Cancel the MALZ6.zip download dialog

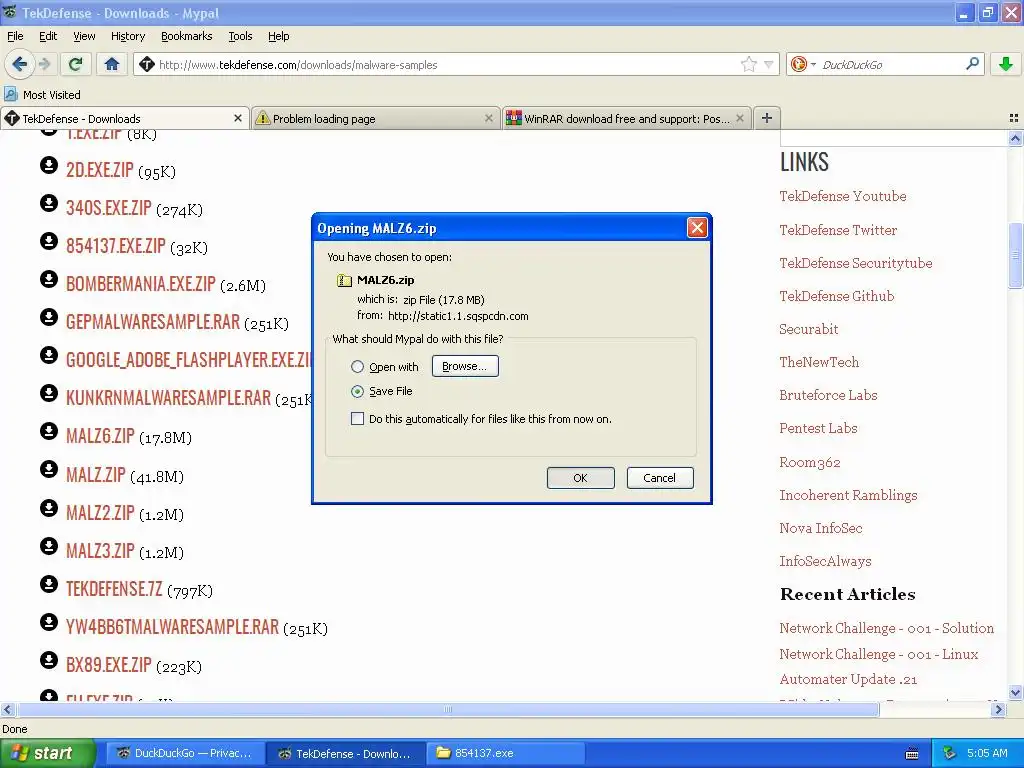pyautogui.click(x=660, y=478)
